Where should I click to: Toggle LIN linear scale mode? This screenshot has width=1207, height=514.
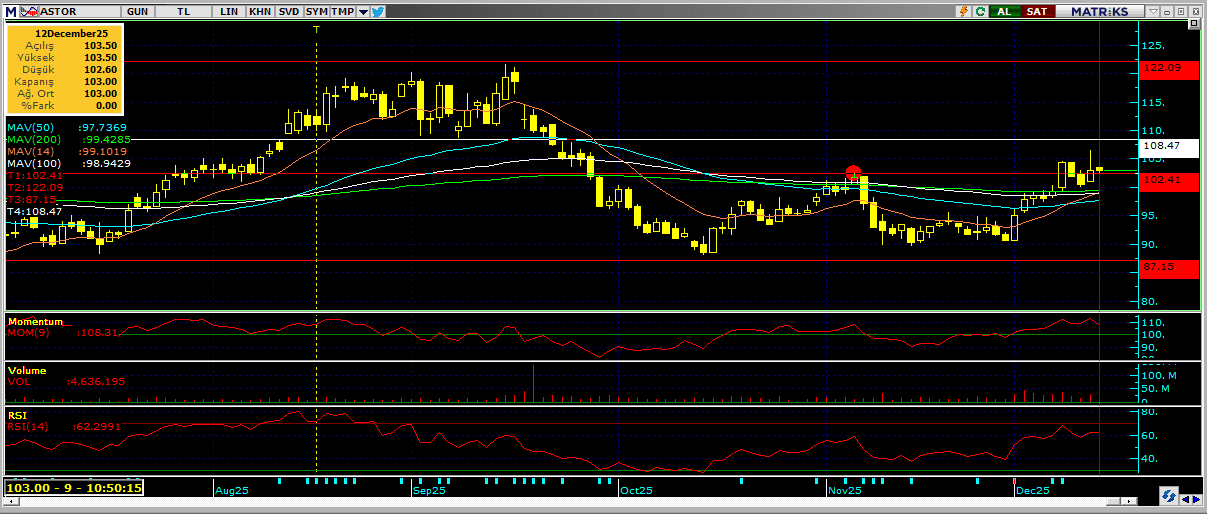(x=229, y=11)
